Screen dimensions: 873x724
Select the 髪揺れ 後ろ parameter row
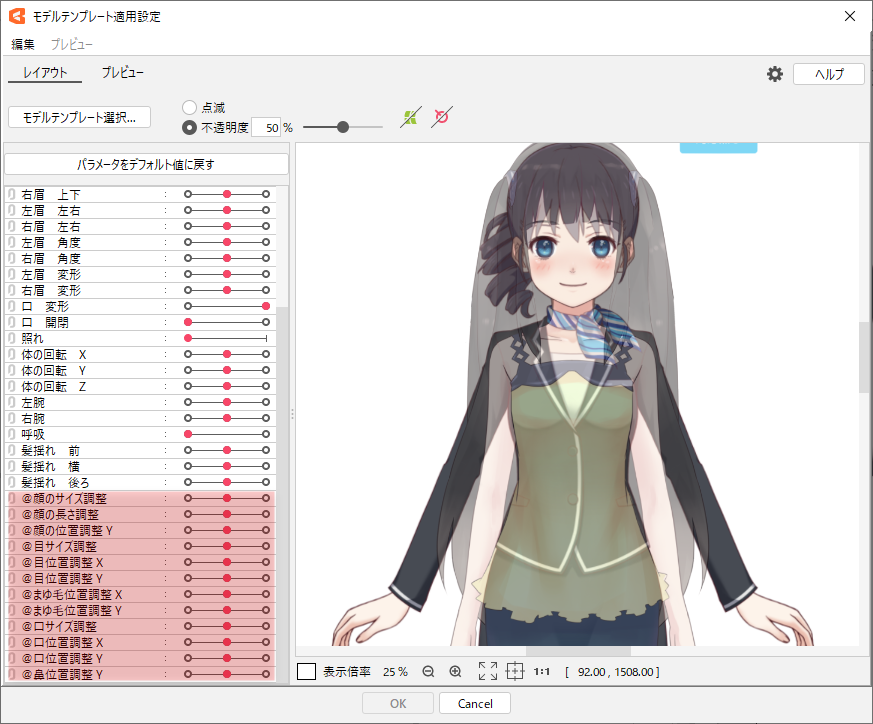pyautogui.click(x=140, y=482)
